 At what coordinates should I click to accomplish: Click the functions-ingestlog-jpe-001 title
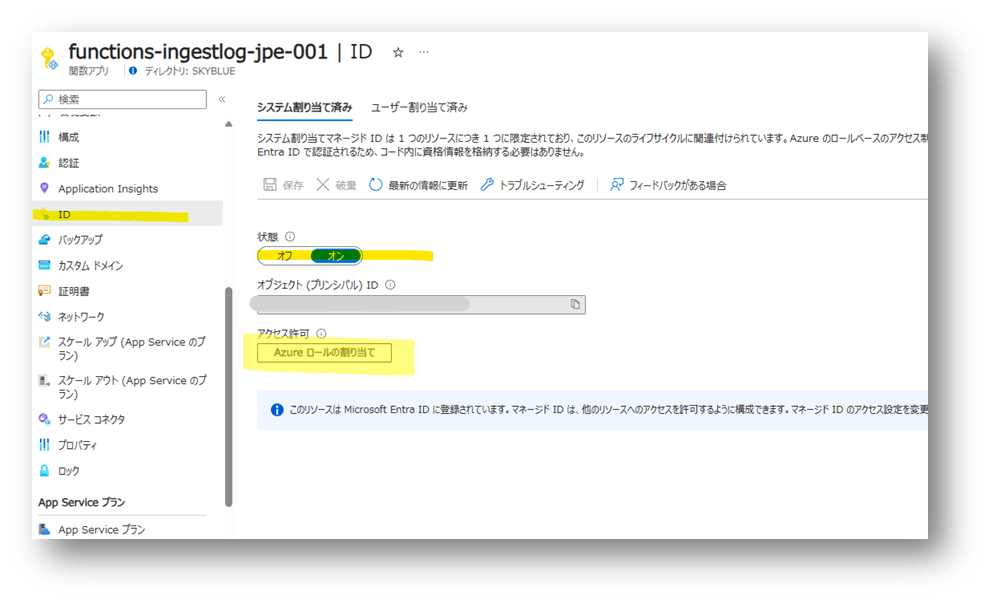[198, 51]
